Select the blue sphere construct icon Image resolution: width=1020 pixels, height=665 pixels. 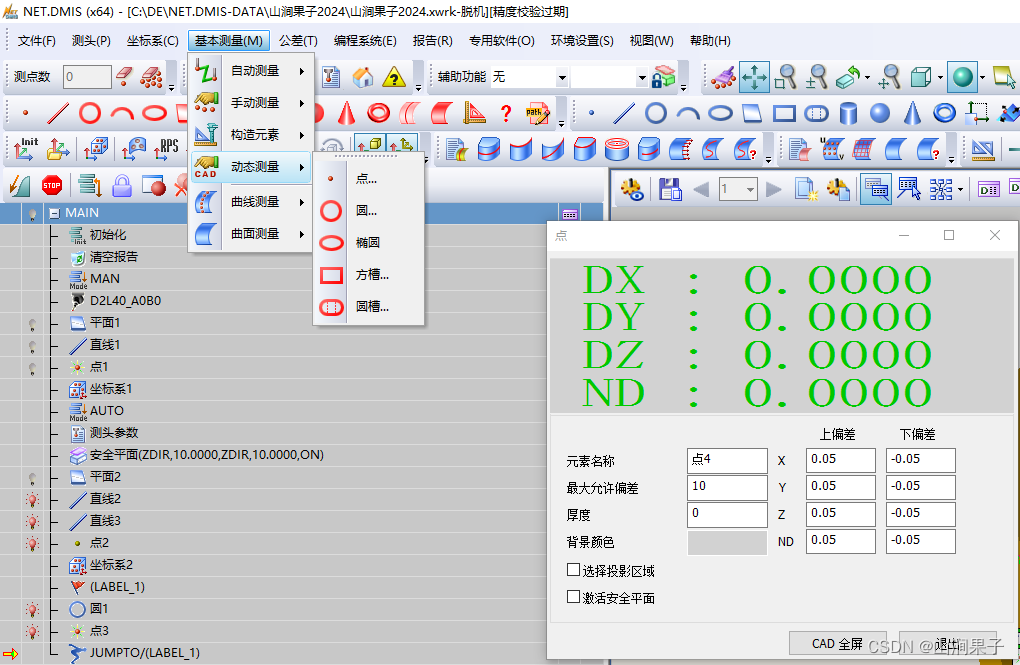tap(879, 113)
